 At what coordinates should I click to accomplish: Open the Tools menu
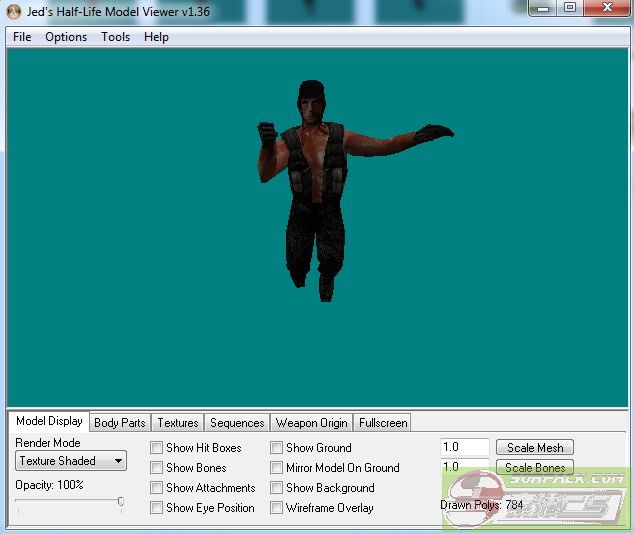115,37
